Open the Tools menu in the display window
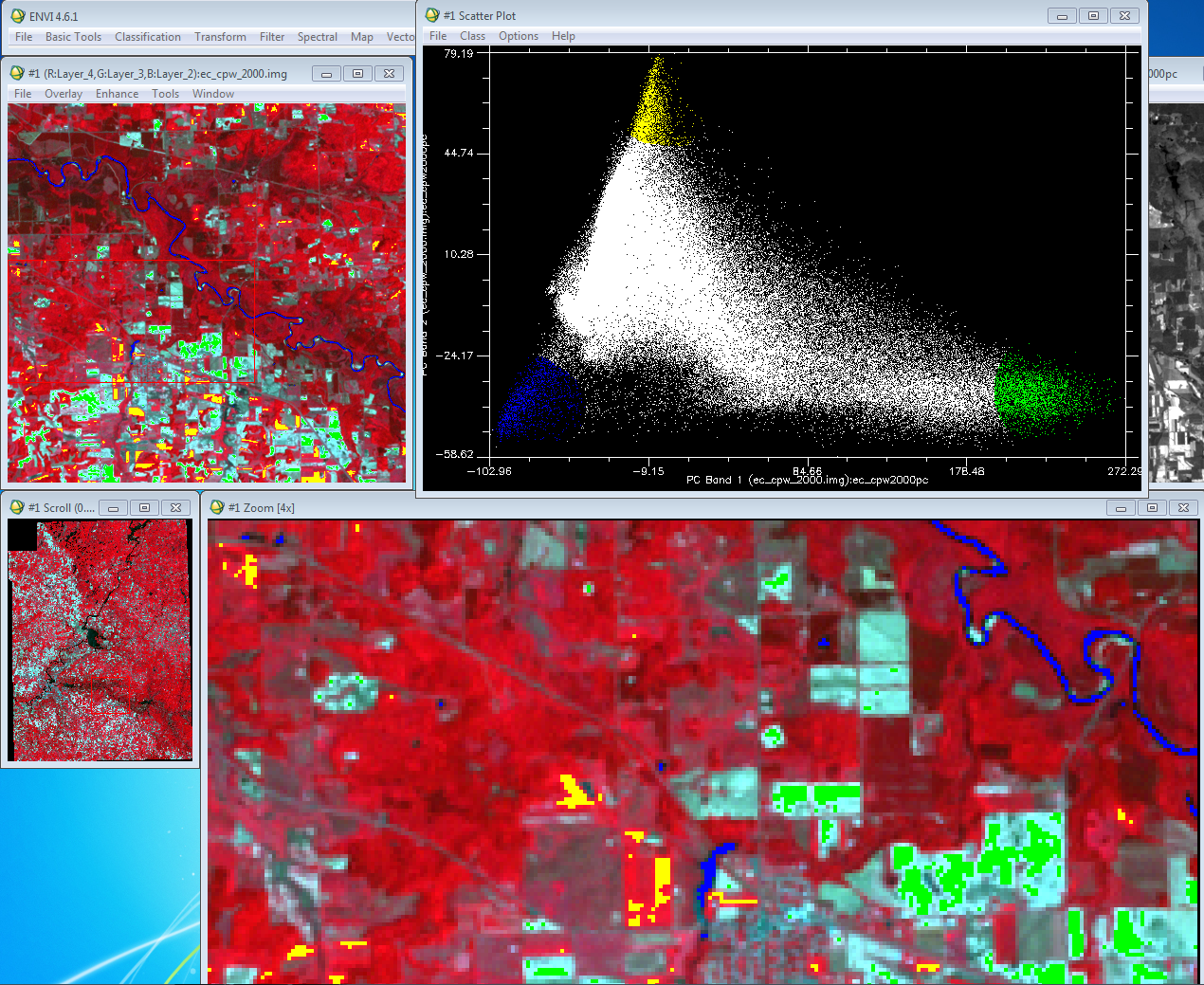The height and width of the screenshot is (985, 1204). pyautogui.click(x=165, y=93)
